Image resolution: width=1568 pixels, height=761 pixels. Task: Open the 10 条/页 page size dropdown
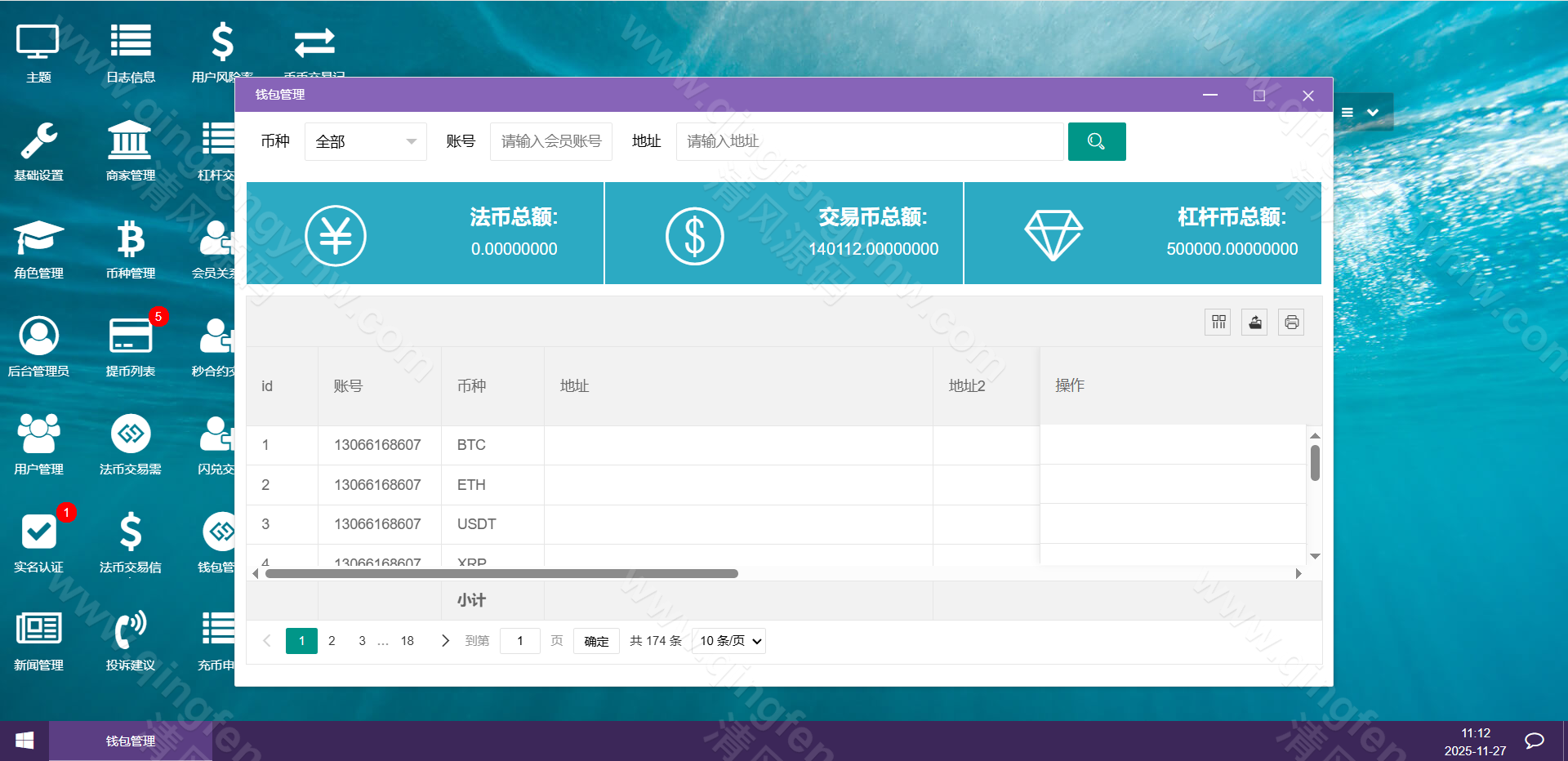[x=728, y=641]
